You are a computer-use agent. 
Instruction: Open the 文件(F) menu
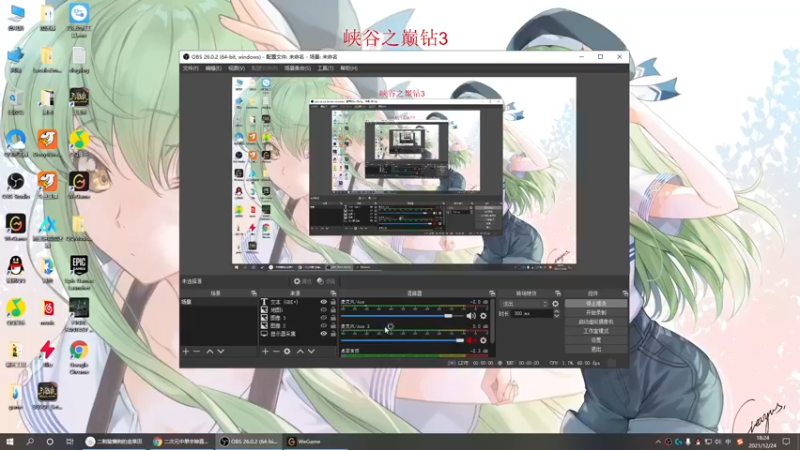point(190,68)
